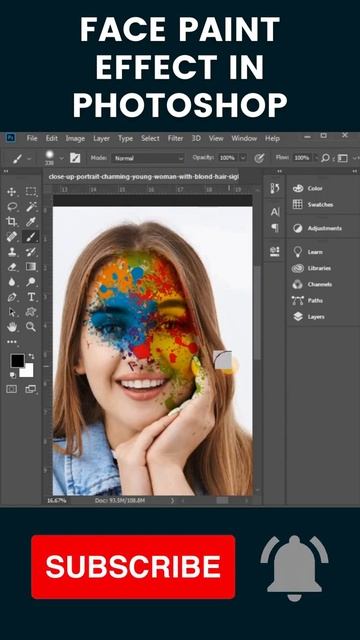360x640 pixels.
Task: Click the search magnifier in options bar
Action: (325, 158)
